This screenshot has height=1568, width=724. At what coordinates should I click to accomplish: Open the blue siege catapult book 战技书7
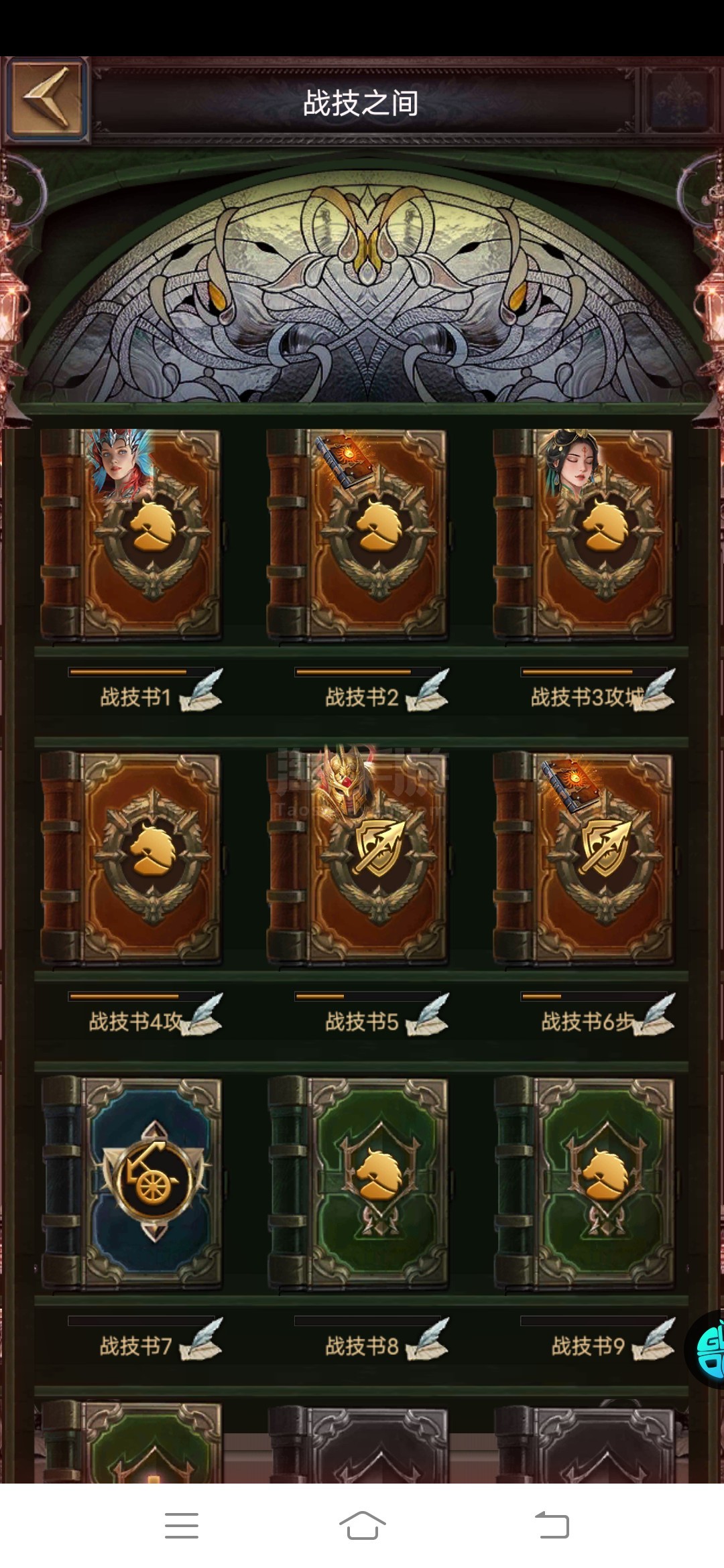pos(131,1183)
